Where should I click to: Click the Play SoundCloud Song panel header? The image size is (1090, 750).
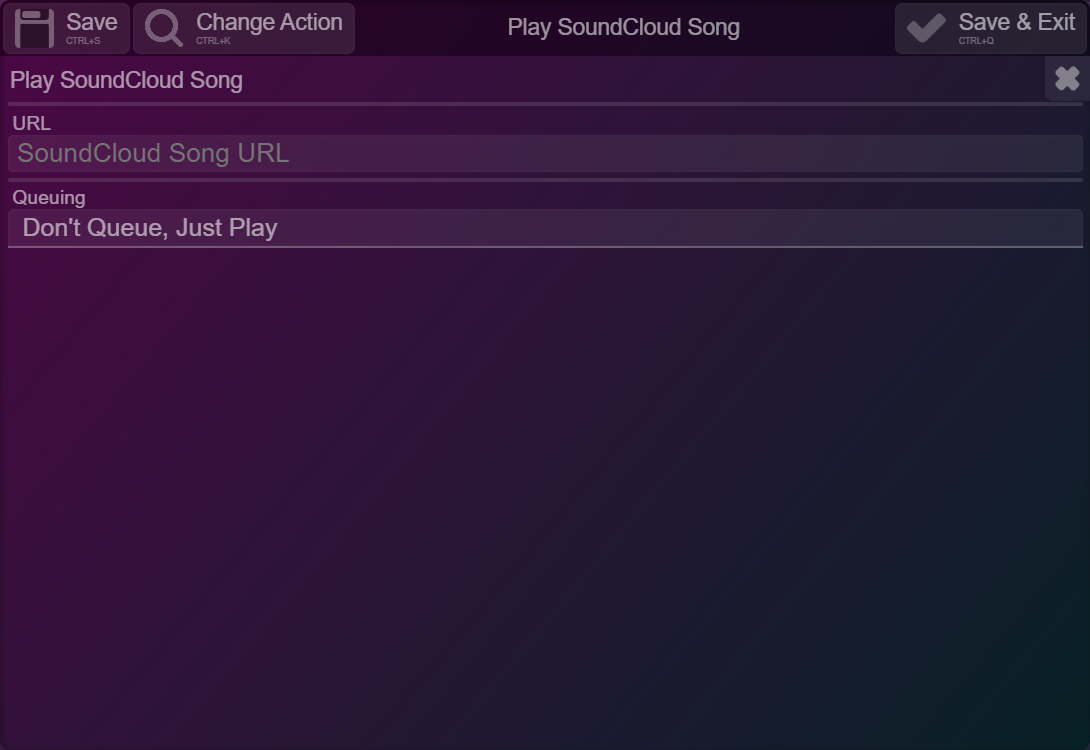pyautogui.click(x=126, y=80)
